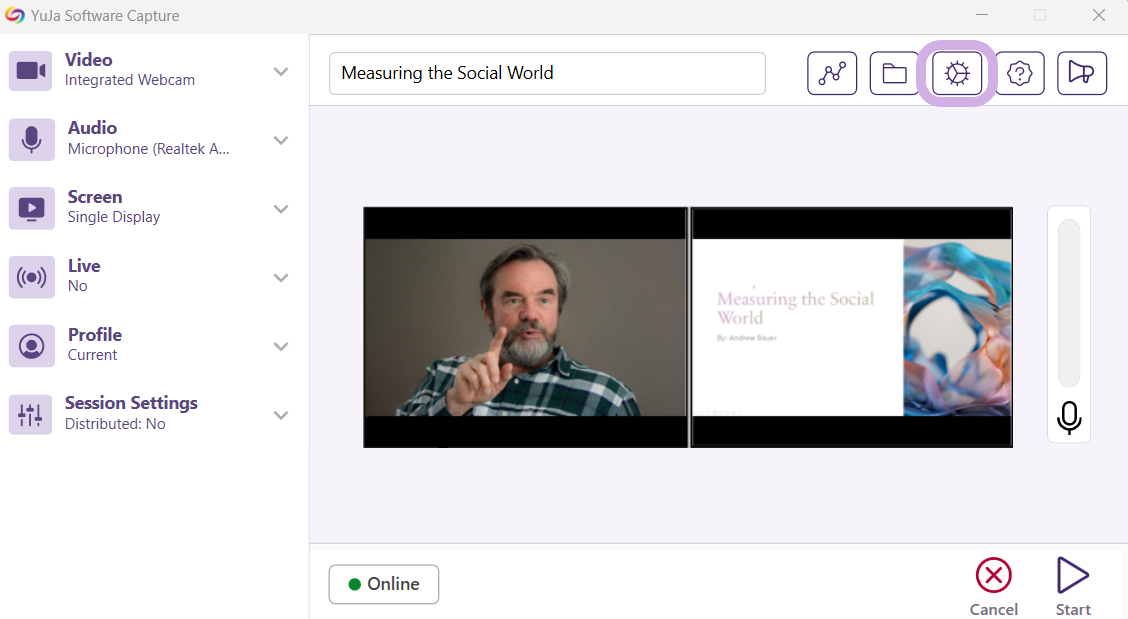
Task: Expand the Session Settings dropdown
Action: point(281,415)
